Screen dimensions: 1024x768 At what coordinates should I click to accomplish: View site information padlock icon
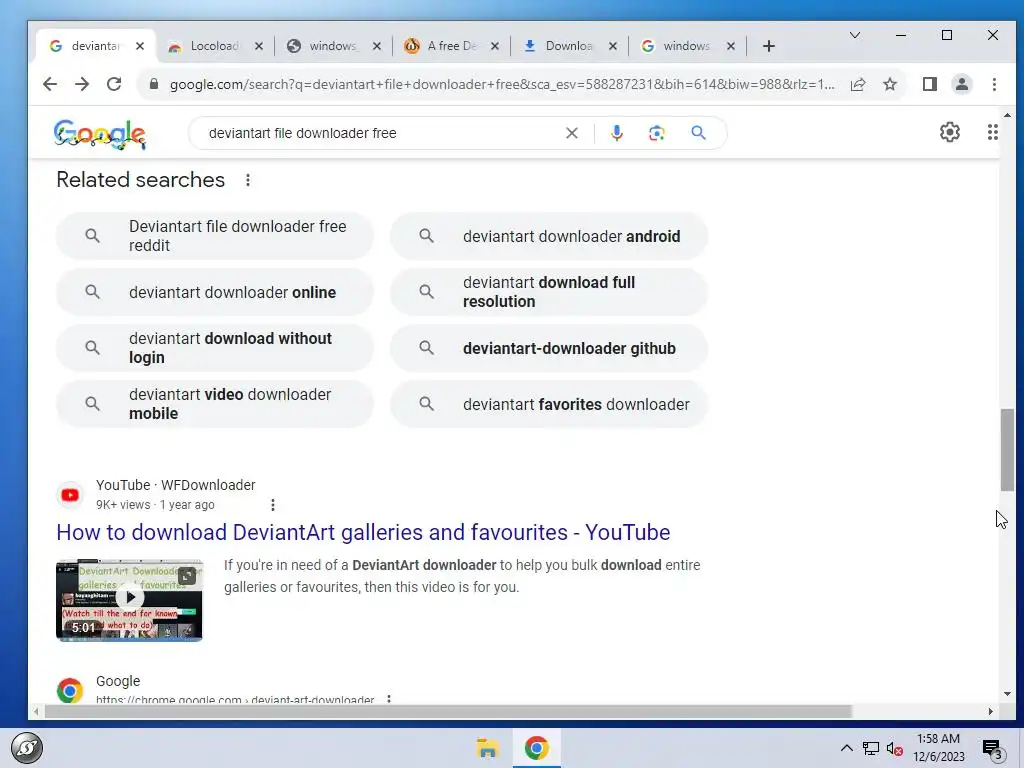[153, 84]
